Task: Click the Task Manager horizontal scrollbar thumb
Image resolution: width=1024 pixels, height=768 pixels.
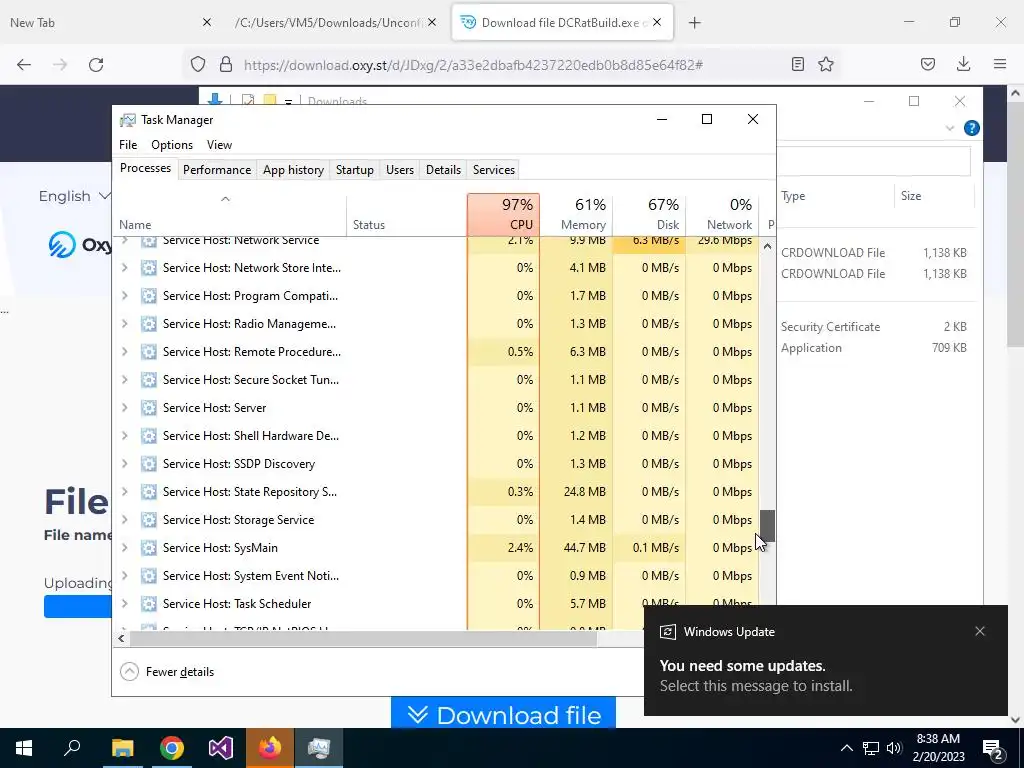Action: 363,638
